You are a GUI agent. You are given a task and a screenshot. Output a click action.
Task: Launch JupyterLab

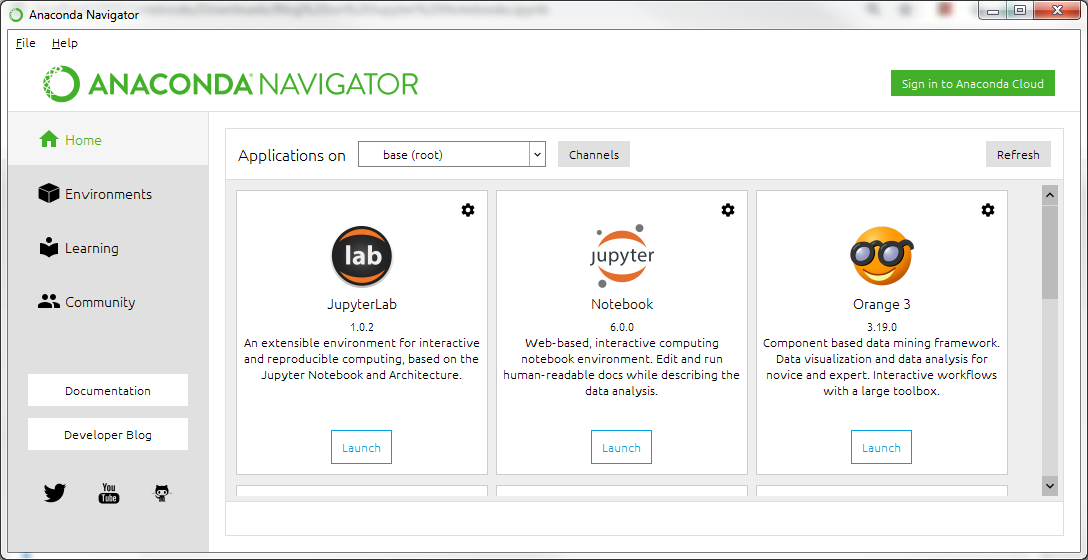tap(362, 447)
